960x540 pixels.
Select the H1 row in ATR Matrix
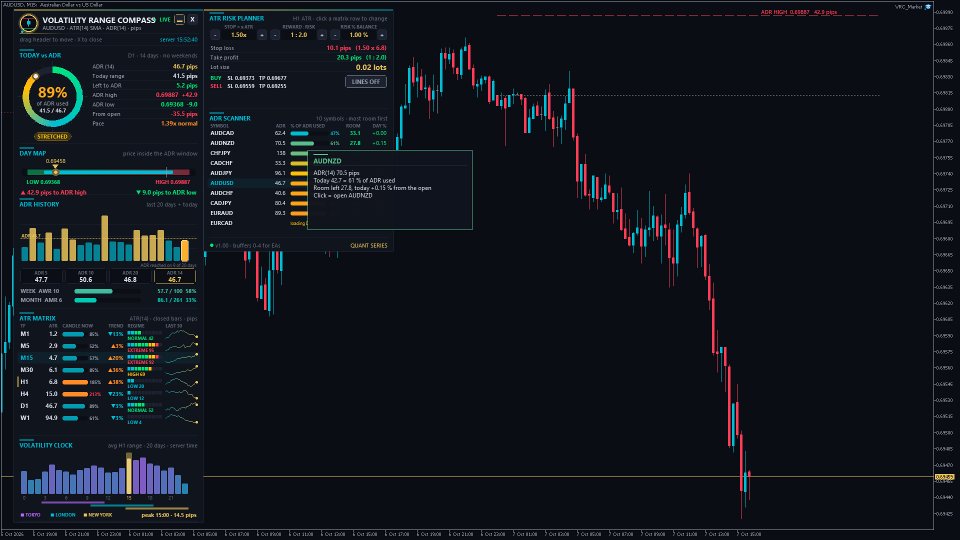pyautogui.click(x=108, y=382)
